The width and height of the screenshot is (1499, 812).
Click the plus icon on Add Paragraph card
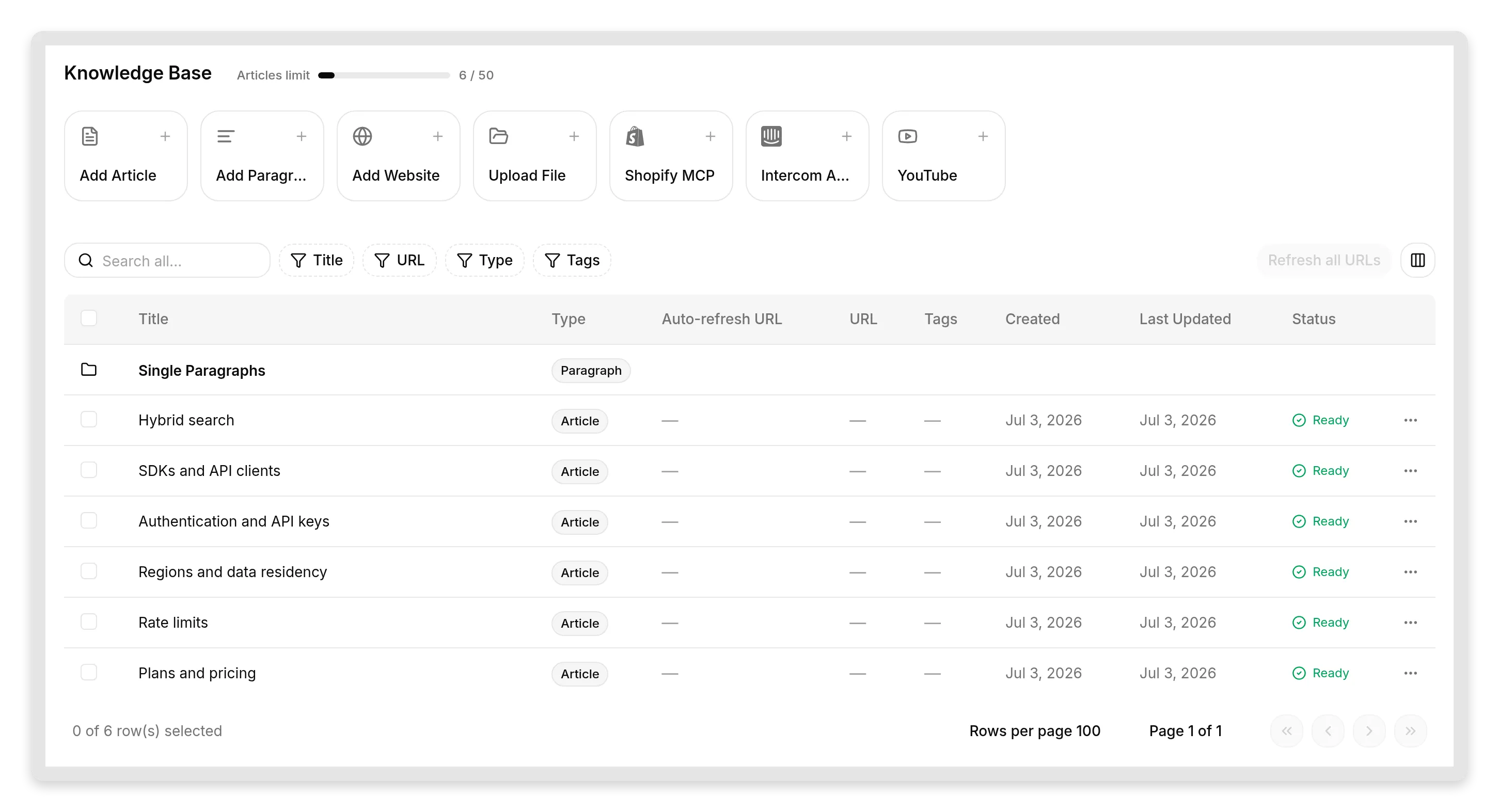click(x=302, y=136)
